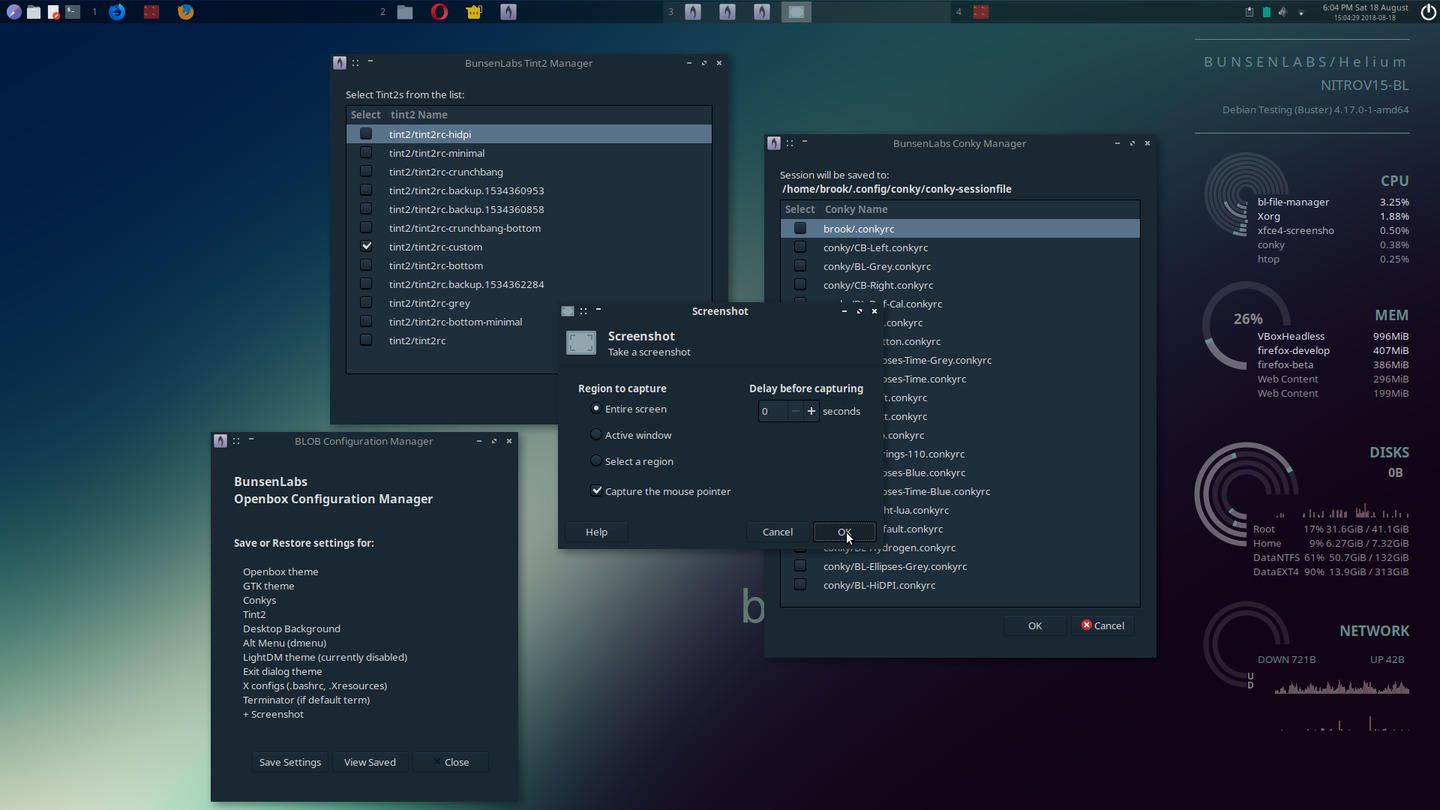This screenshot has height=810, width=1440.
Task: Open the clipboard manager tray icon
Action: click(x=1249, y=12)
